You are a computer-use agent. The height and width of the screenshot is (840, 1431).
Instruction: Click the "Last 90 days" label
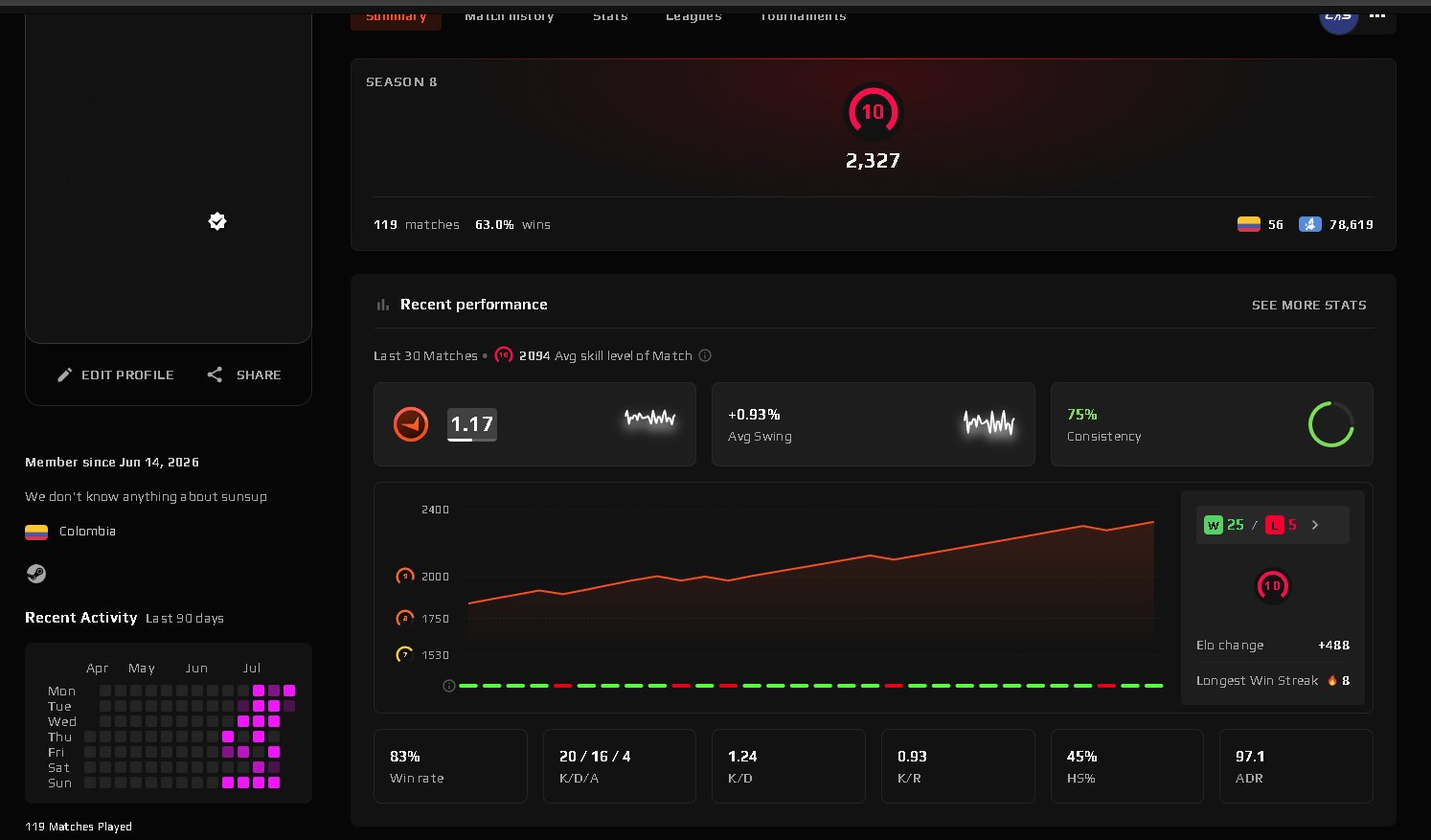click(x=185, y=619)
